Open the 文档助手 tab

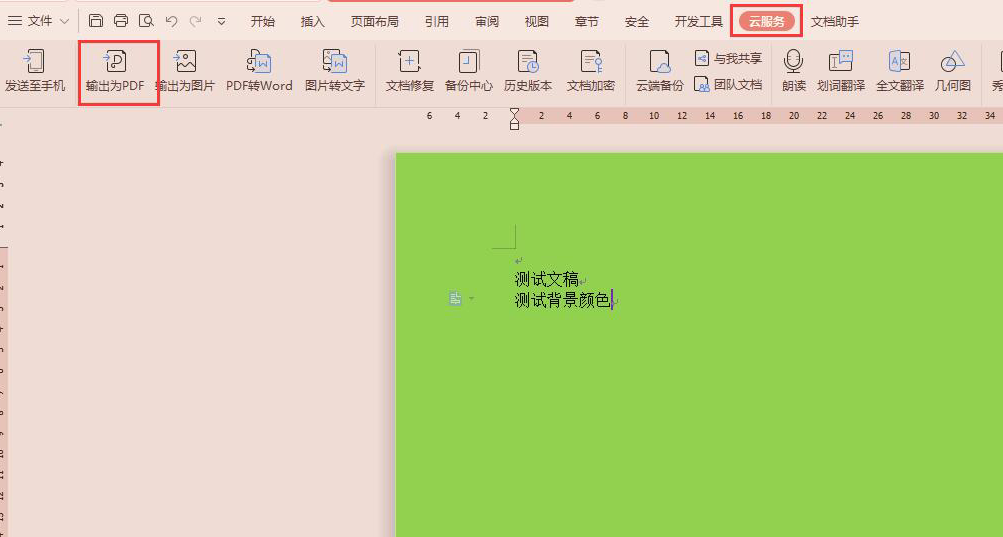pyautogui.click(x=835, y=21)
